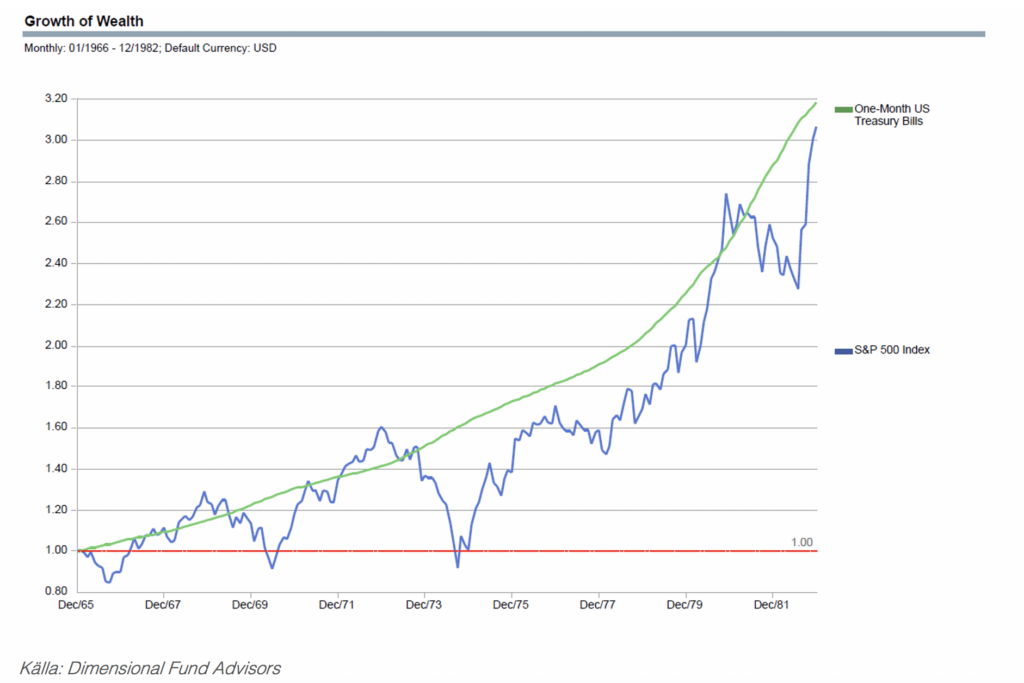Screen dimensions: 1024x683
Task: Select the 0.80 y-axis value
Action: coord(55,592)
